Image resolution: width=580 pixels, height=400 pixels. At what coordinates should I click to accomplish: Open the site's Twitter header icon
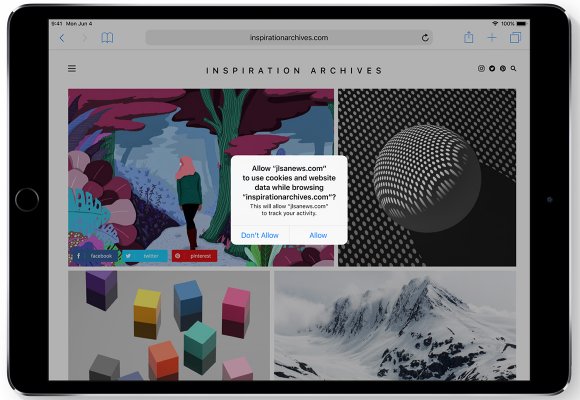click(x=492, y=68)
